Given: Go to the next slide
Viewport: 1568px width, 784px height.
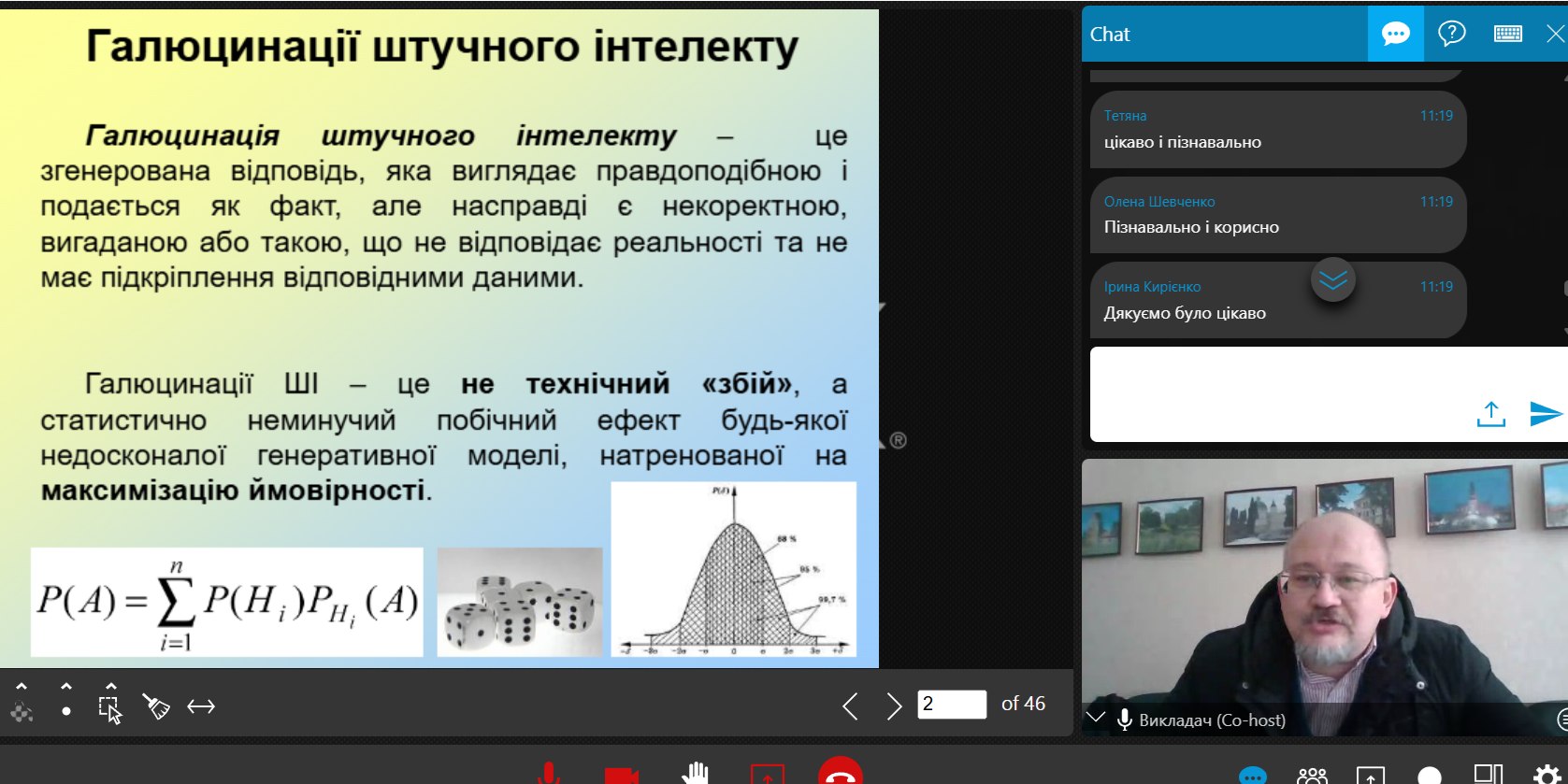Looking at the screenshot, I should [x=894, y=706].
